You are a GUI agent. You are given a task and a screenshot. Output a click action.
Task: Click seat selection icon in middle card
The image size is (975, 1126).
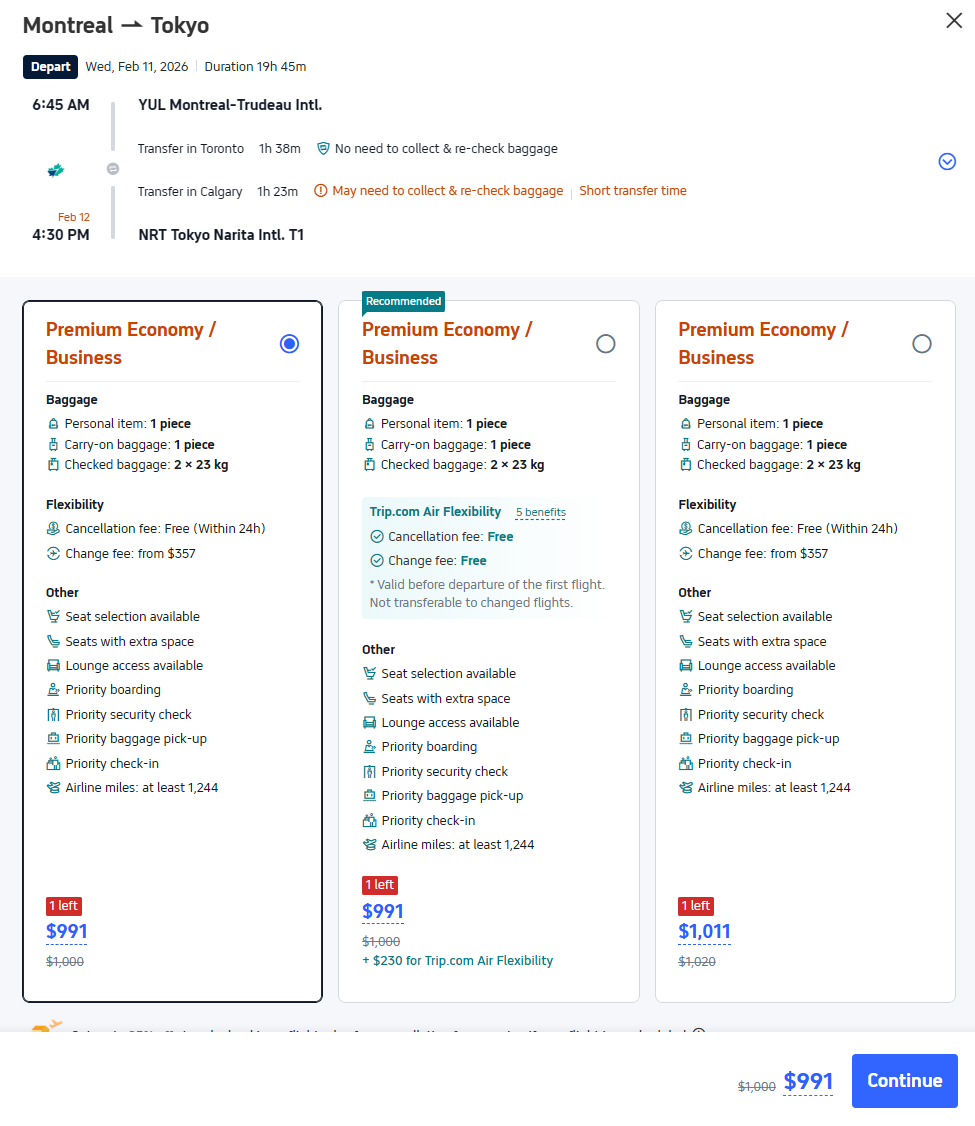click(370, 674)
